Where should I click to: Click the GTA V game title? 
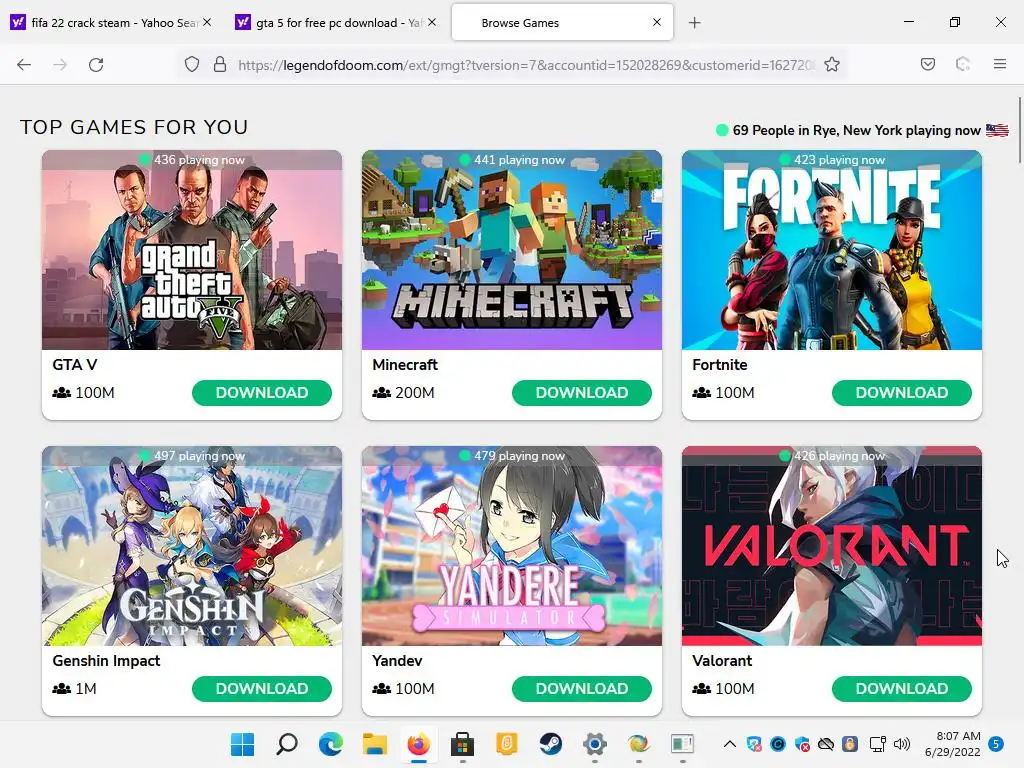(74, 364)
